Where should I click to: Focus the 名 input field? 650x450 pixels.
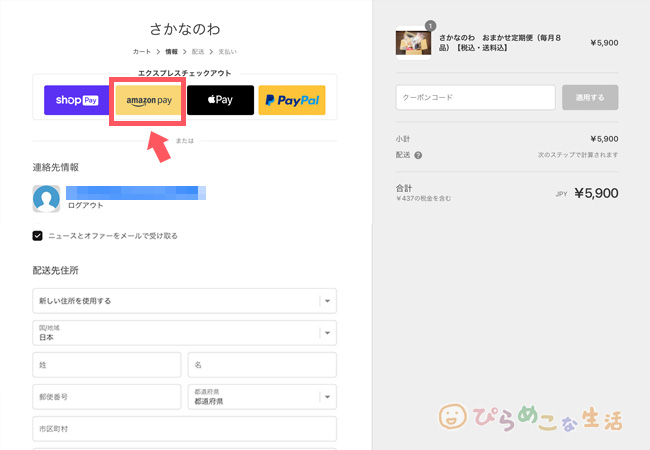[x=262, y=365]
